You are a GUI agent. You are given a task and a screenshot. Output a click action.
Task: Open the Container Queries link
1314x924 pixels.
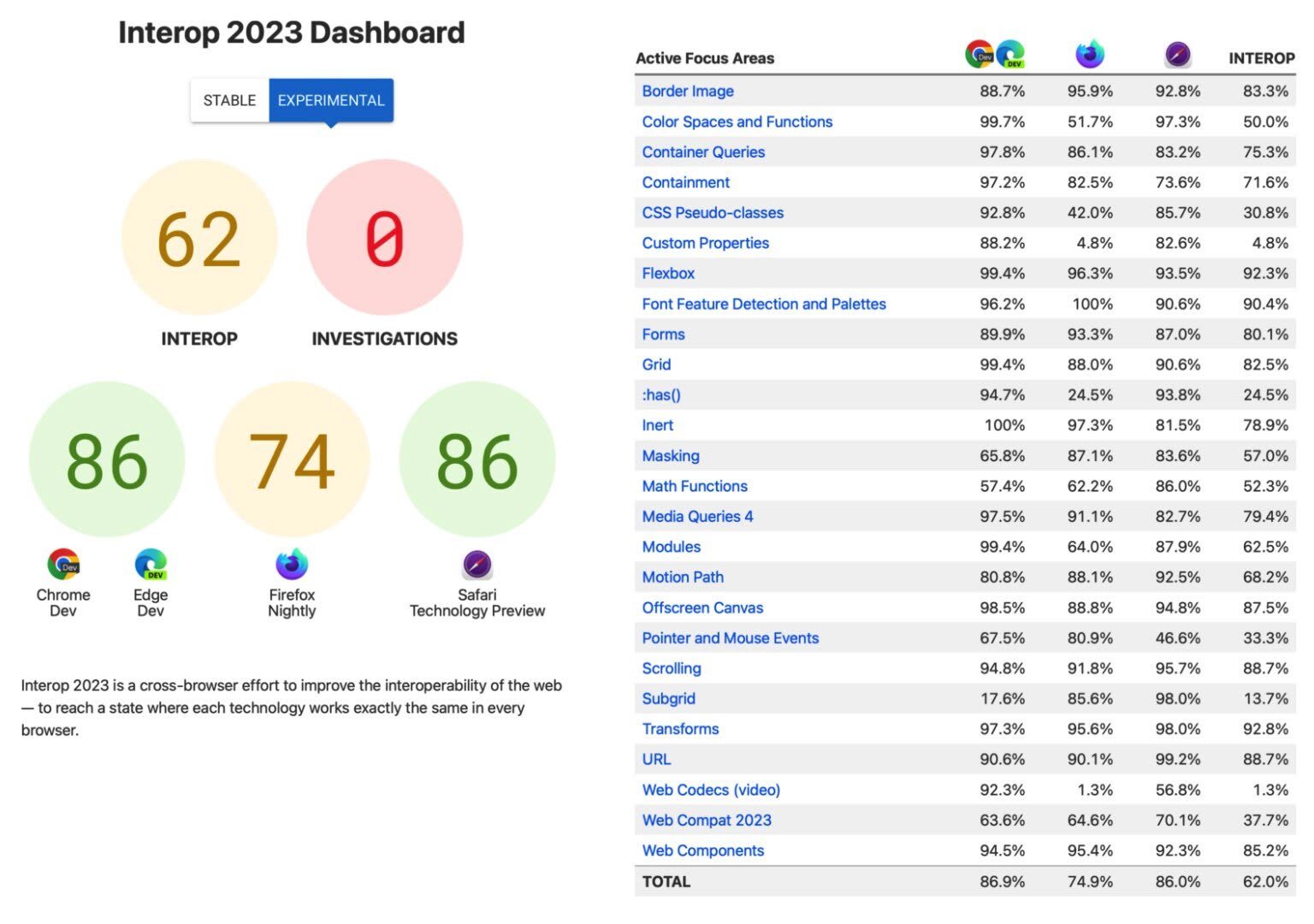click(x=703, y=151)
